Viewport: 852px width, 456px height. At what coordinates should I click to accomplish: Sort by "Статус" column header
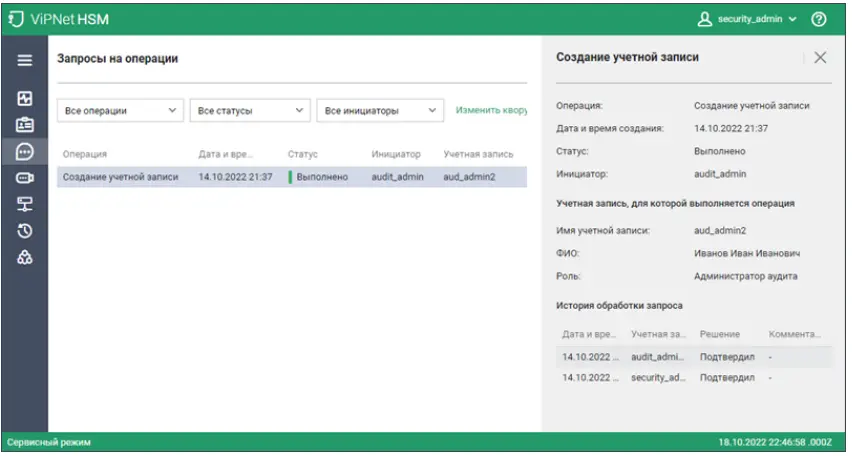pyautogui.click(x=302, y=154)
